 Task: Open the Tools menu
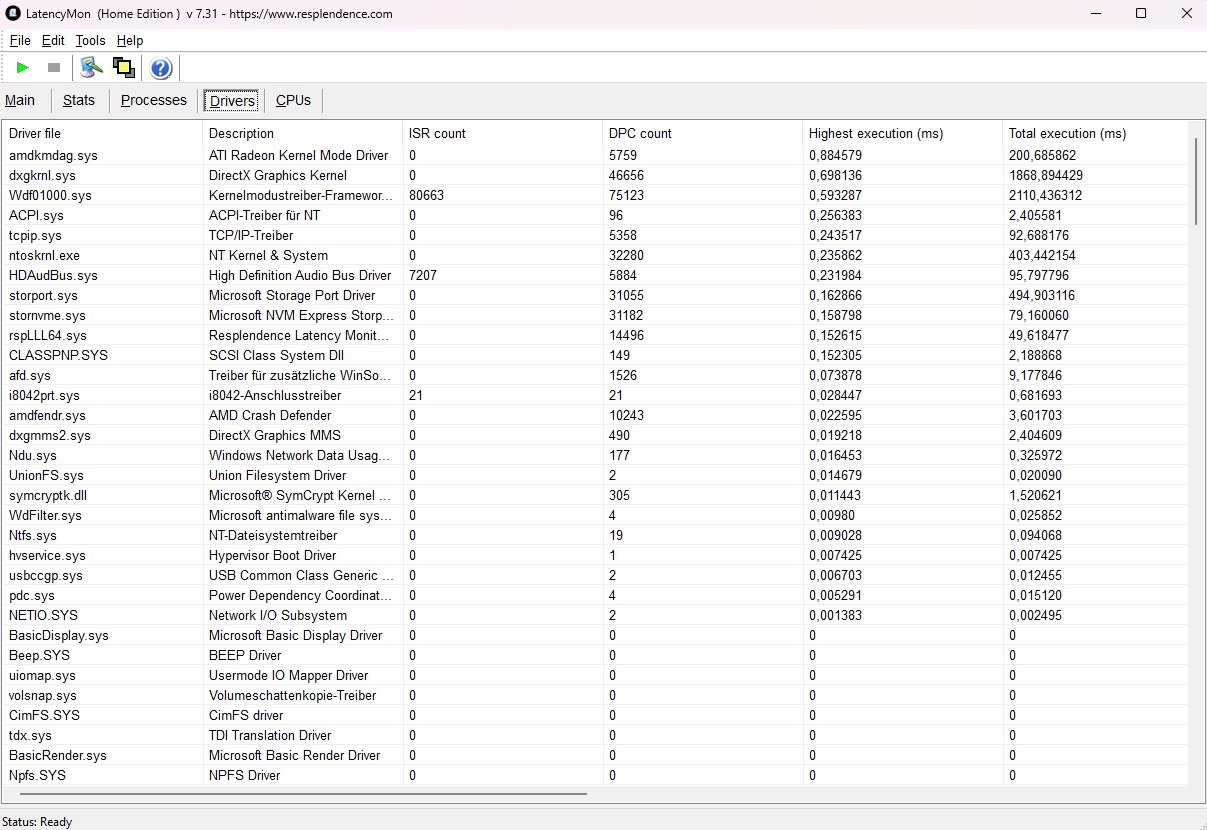(x=90, y=41)
